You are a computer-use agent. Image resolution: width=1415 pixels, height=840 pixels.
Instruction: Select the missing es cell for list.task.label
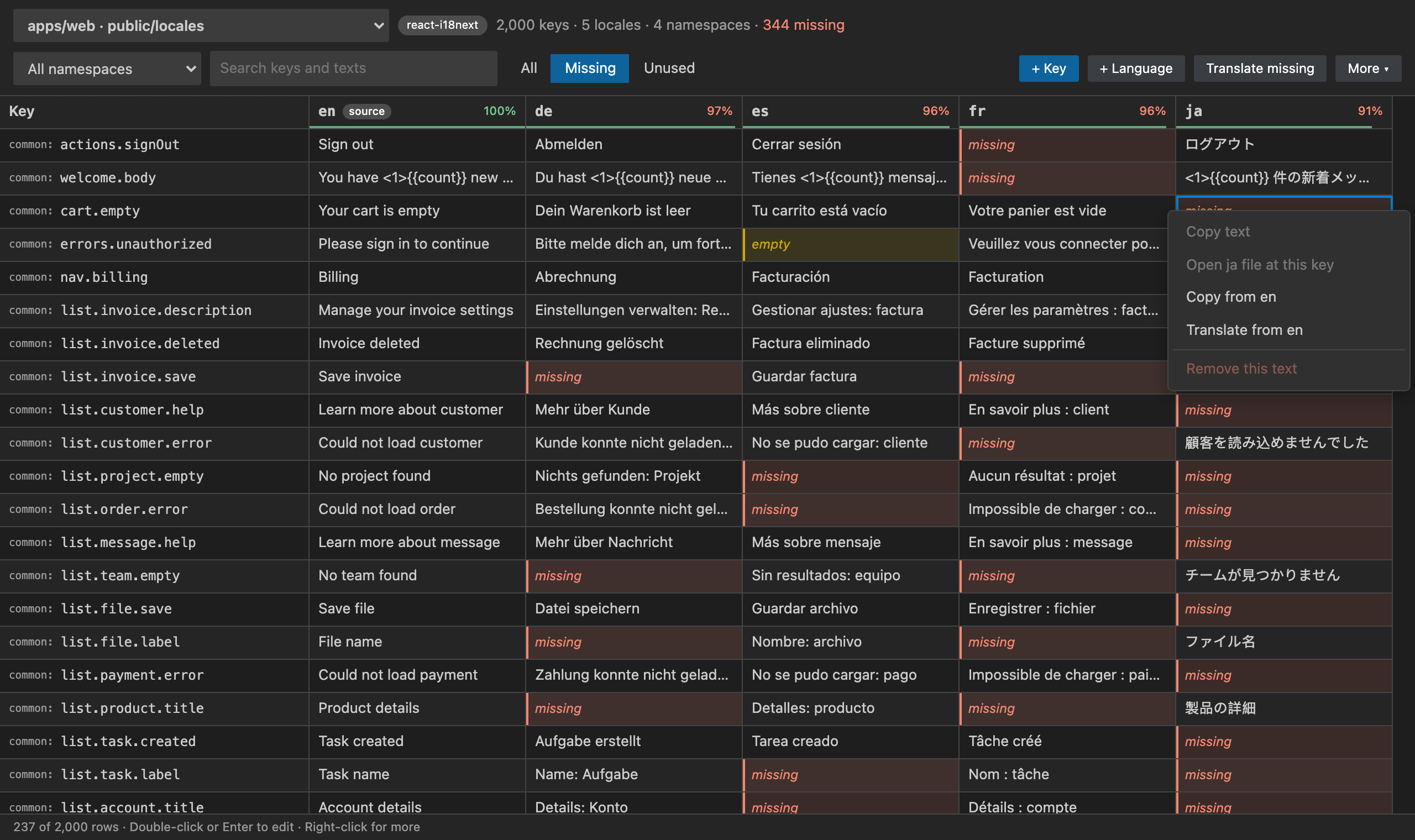851,775
